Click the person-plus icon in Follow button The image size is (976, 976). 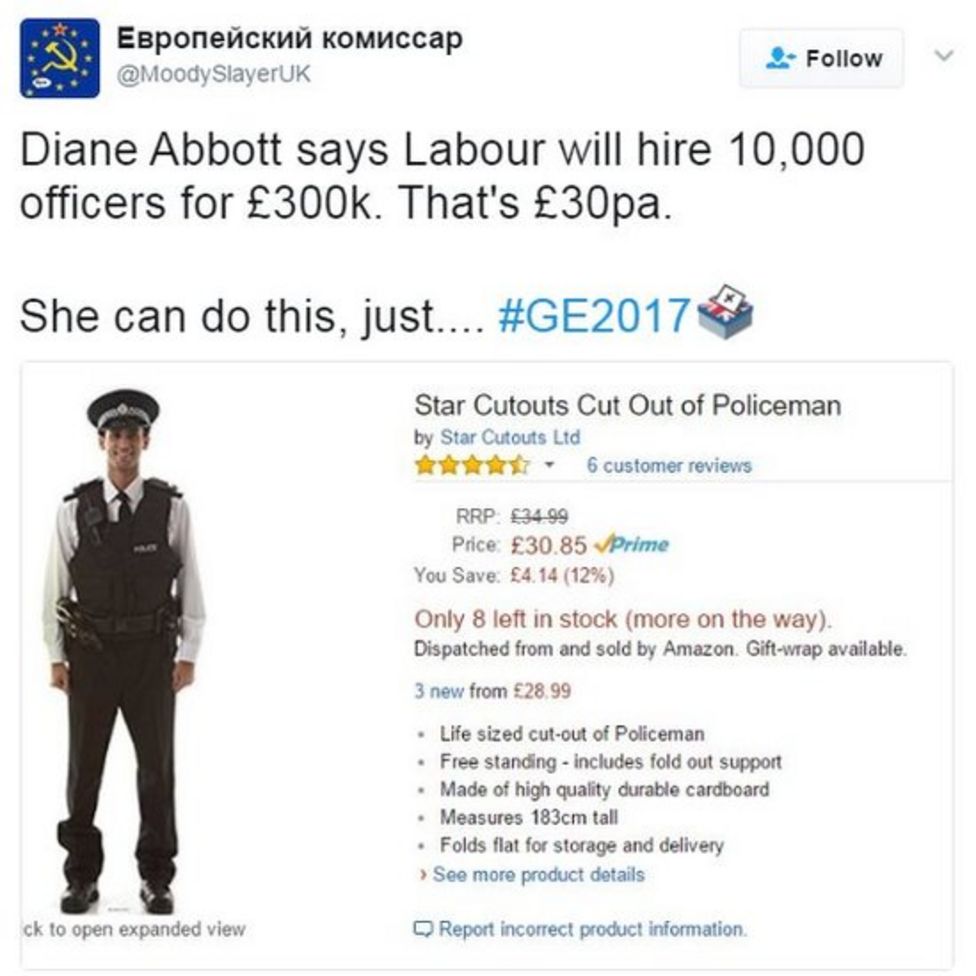[x=780, y=58]
